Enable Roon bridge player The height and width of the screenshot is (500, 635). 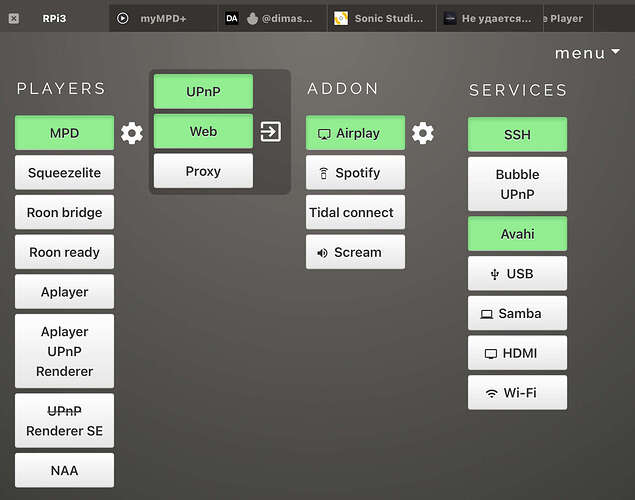(x=64, y=212)
